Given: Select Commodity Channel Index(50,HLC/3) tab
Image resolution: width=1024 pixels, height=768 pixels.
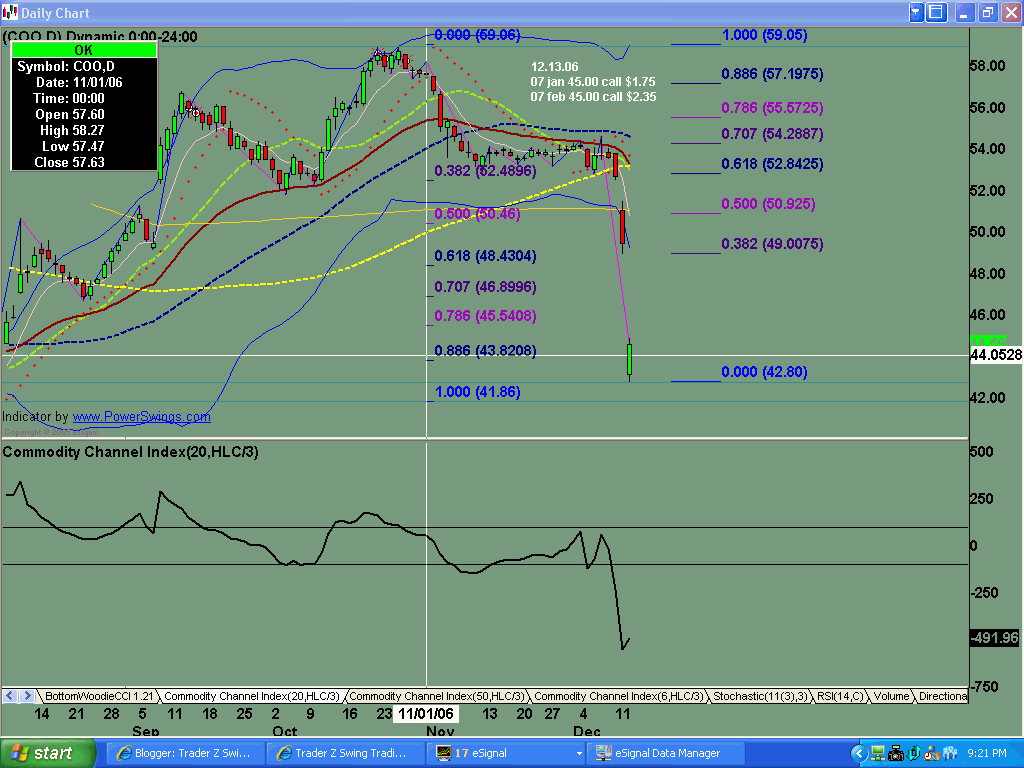Looking at the screenshot, I should click(x=436, y=696).
